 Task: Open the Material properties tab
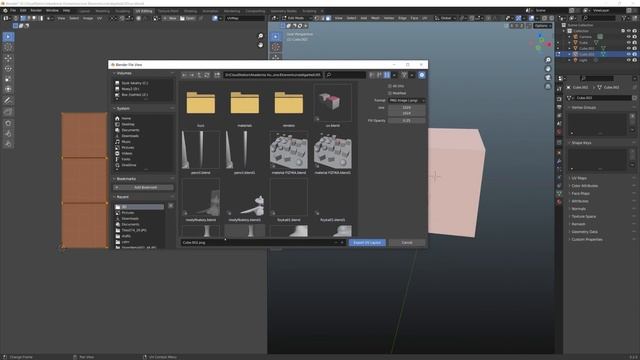pyautogui.click(x=559, y=202)
